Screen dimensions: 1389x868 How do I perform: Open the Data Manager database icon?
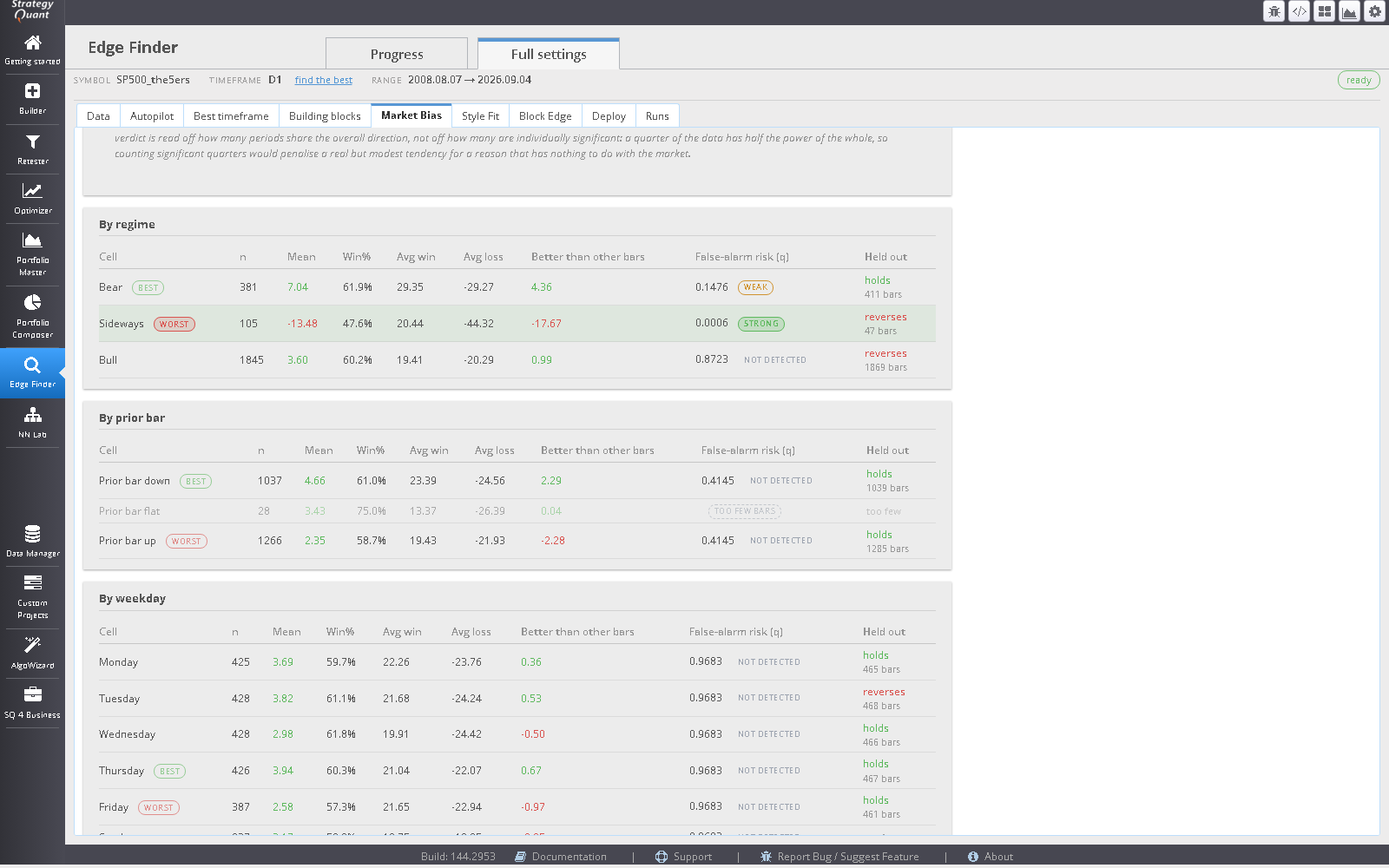pyautogui.click(x=32, y=534)
